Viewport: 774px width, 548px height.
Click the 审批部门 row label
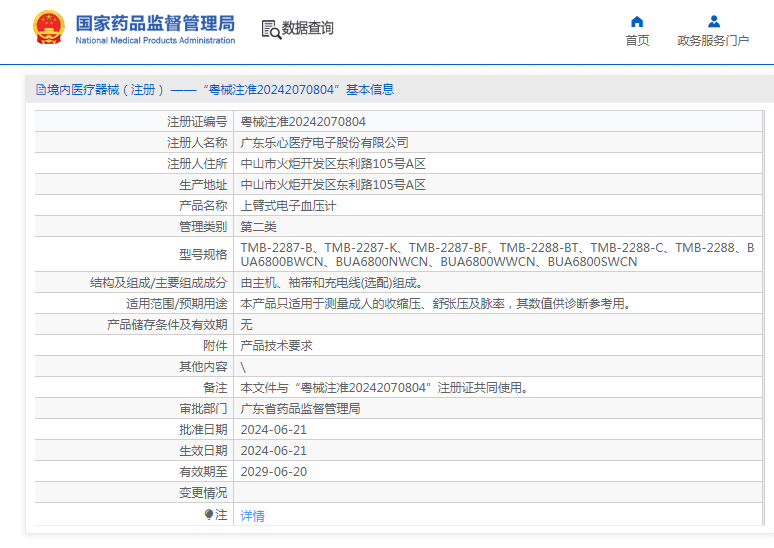click(x=203, y=409)
